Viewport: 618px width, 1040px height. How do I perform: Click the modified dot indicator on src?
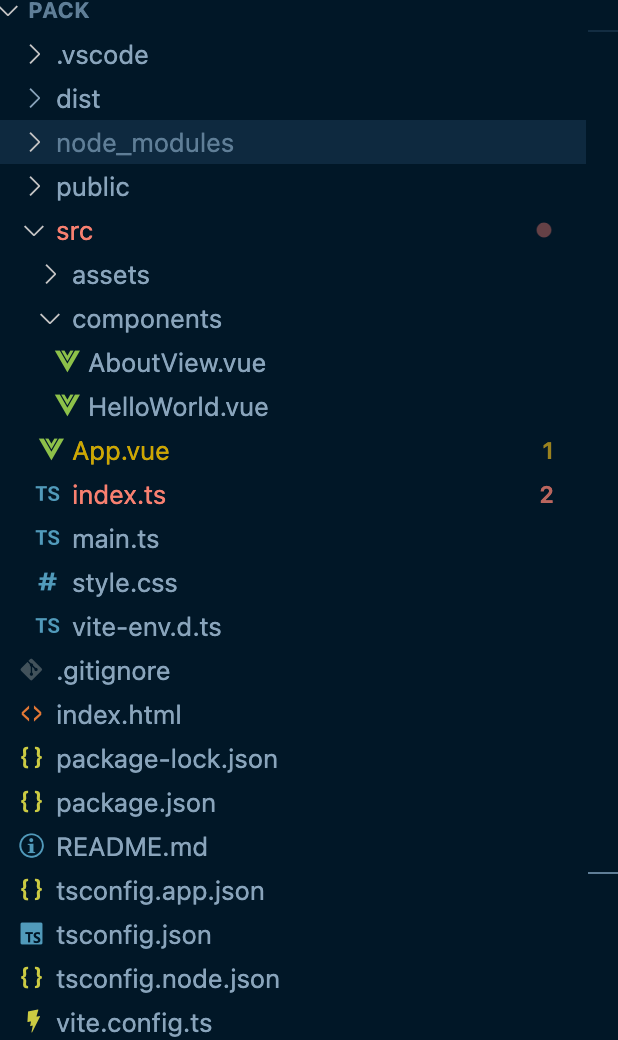coord(544,230)
